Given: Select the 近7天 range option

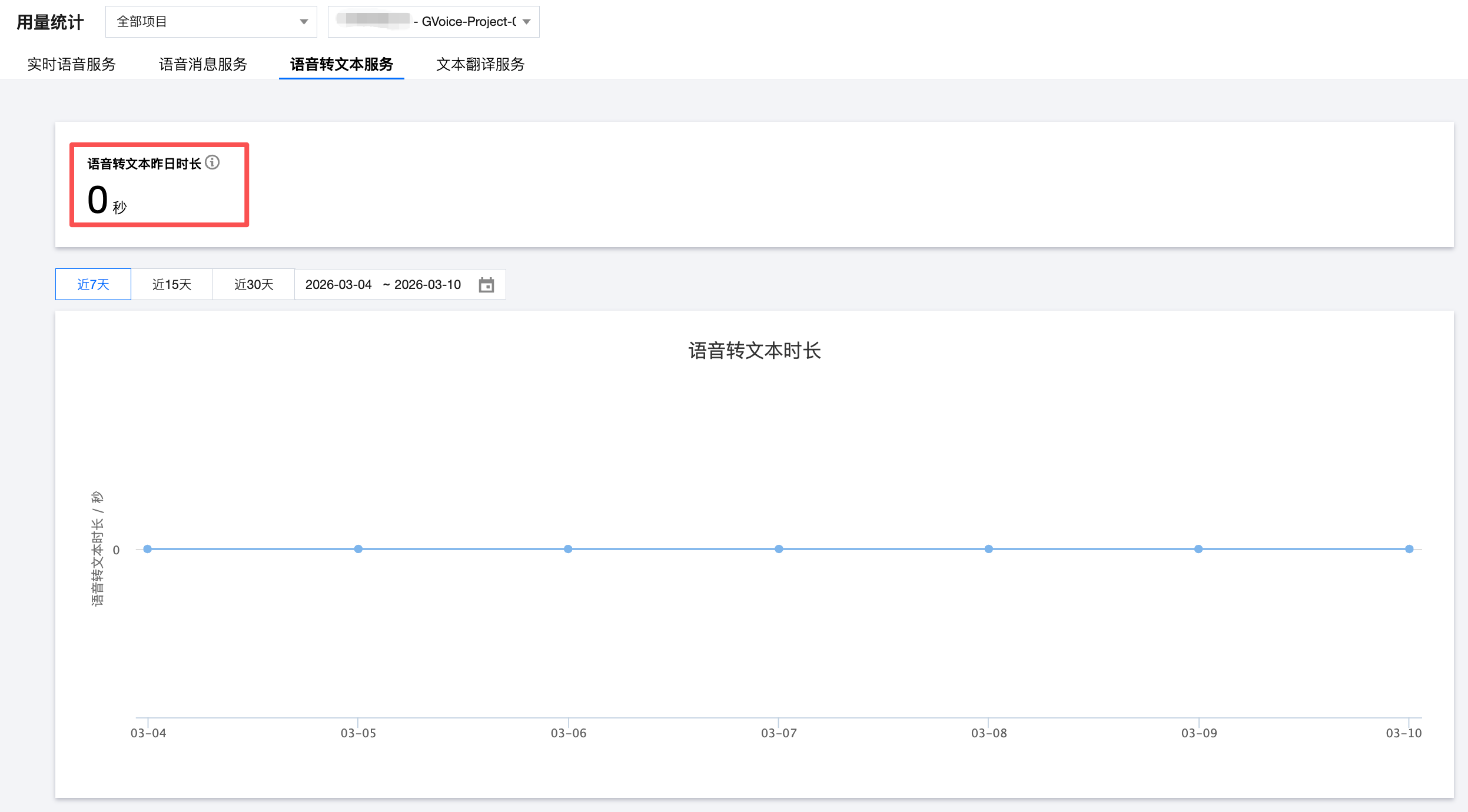Looking at the screenshot, I should (93, 285).
